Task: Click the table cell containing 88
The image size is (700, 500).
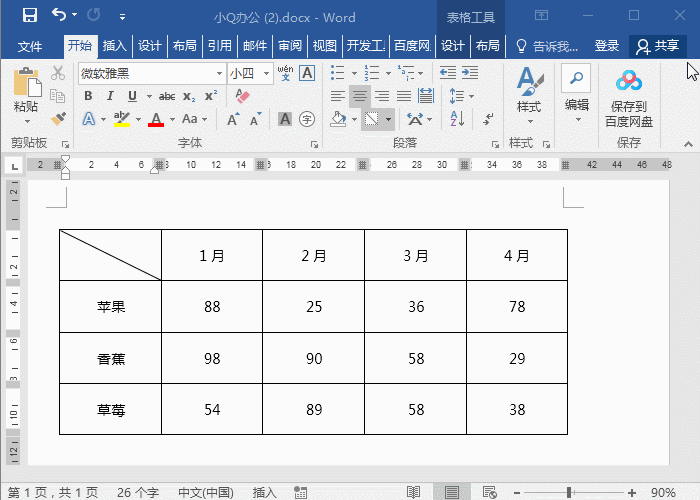Action: point(212,307)
